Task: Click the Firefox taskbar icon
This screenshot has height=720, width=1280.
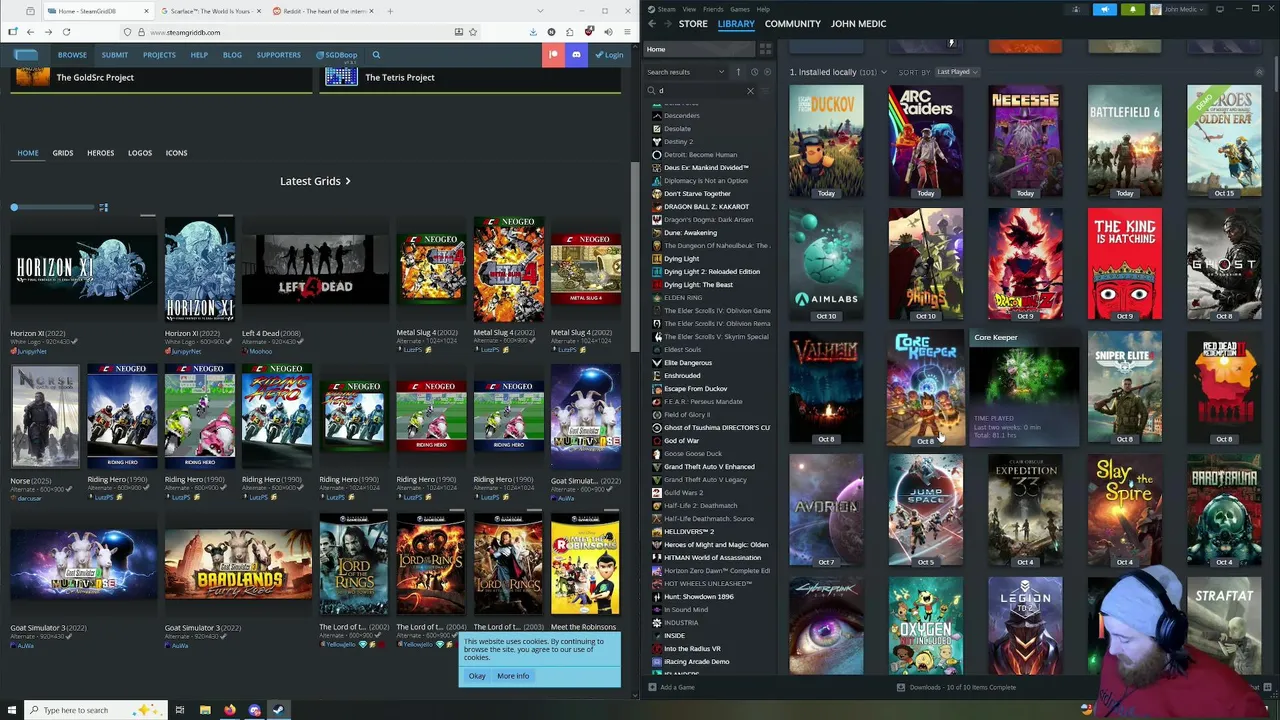Action: click(230, 710)
